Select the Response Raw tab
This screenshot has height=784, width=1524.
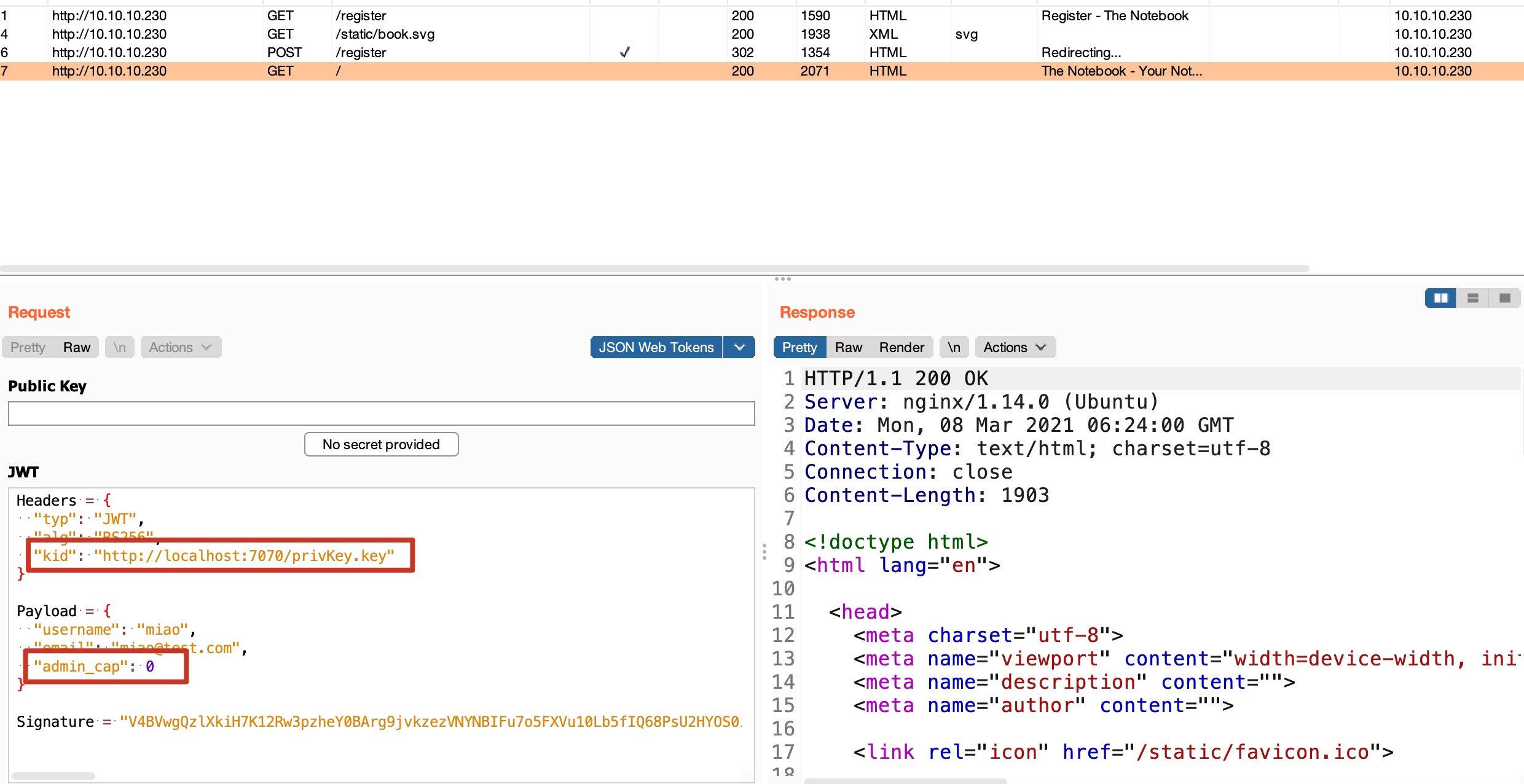(848, 347)
